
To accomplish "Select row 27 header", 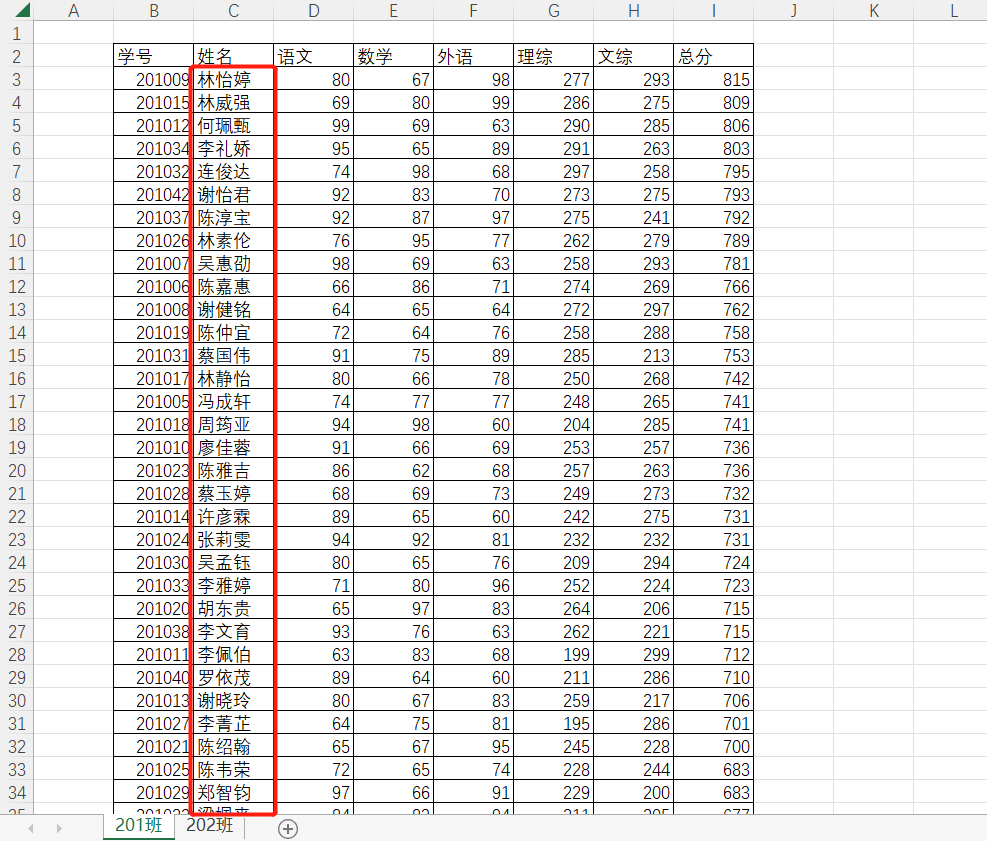I will click(17, 631).
